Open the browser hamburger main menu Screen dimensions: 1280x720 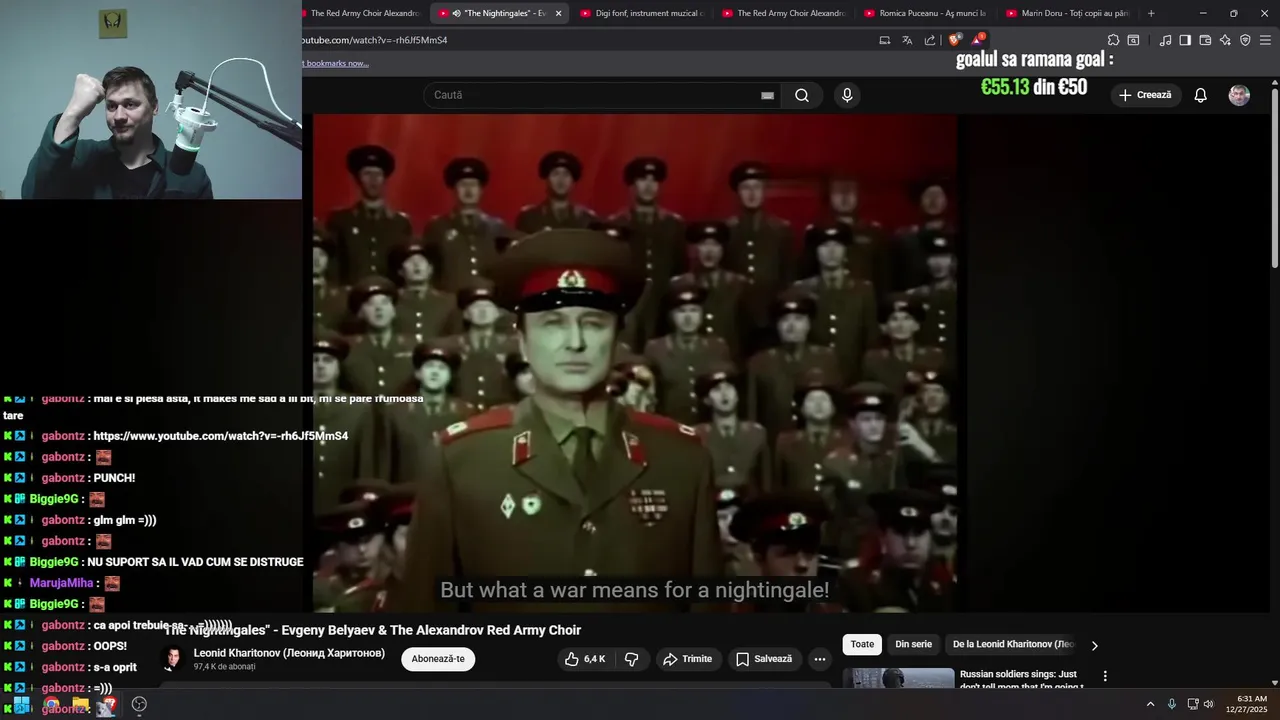click(1266, 40)
